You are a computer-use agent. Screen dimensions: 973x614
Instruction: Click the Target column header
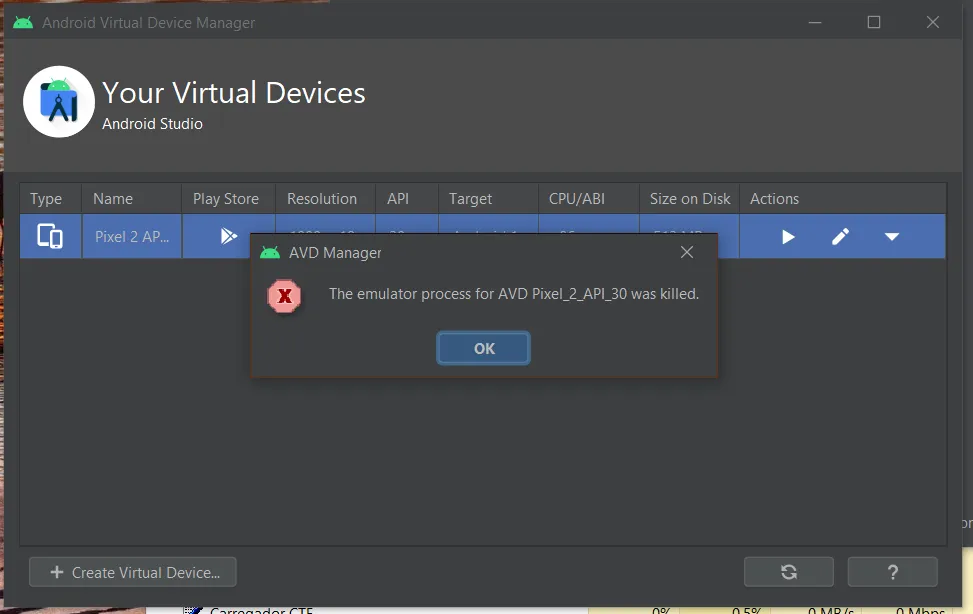(470, 198)
